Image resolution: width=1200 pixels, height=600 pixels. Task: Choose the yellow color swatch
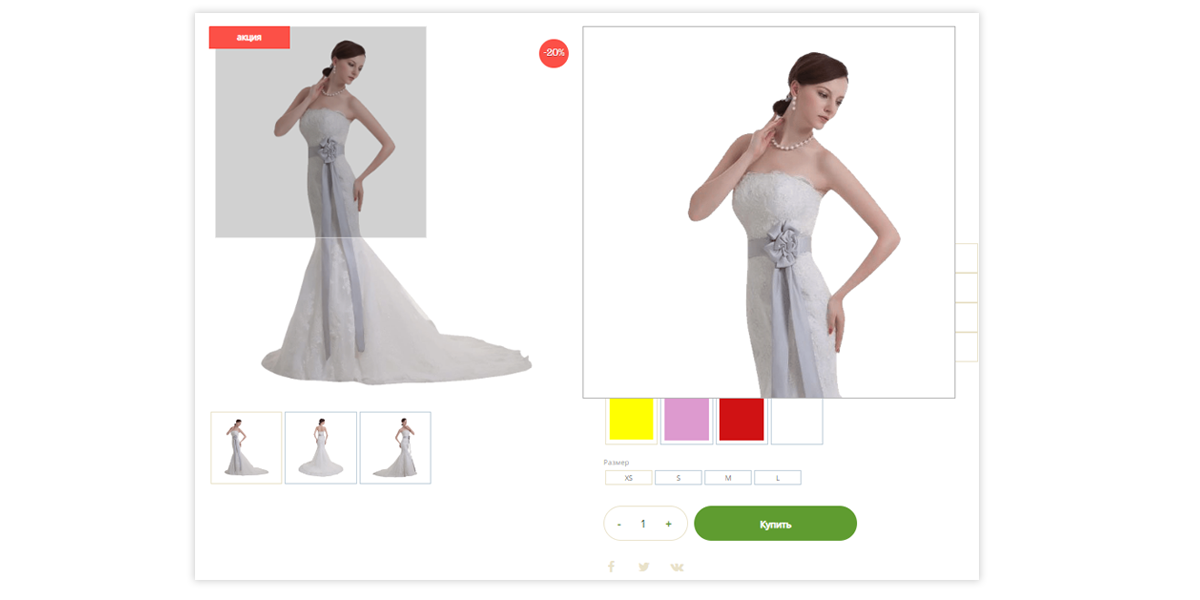[x=631, y=420]
